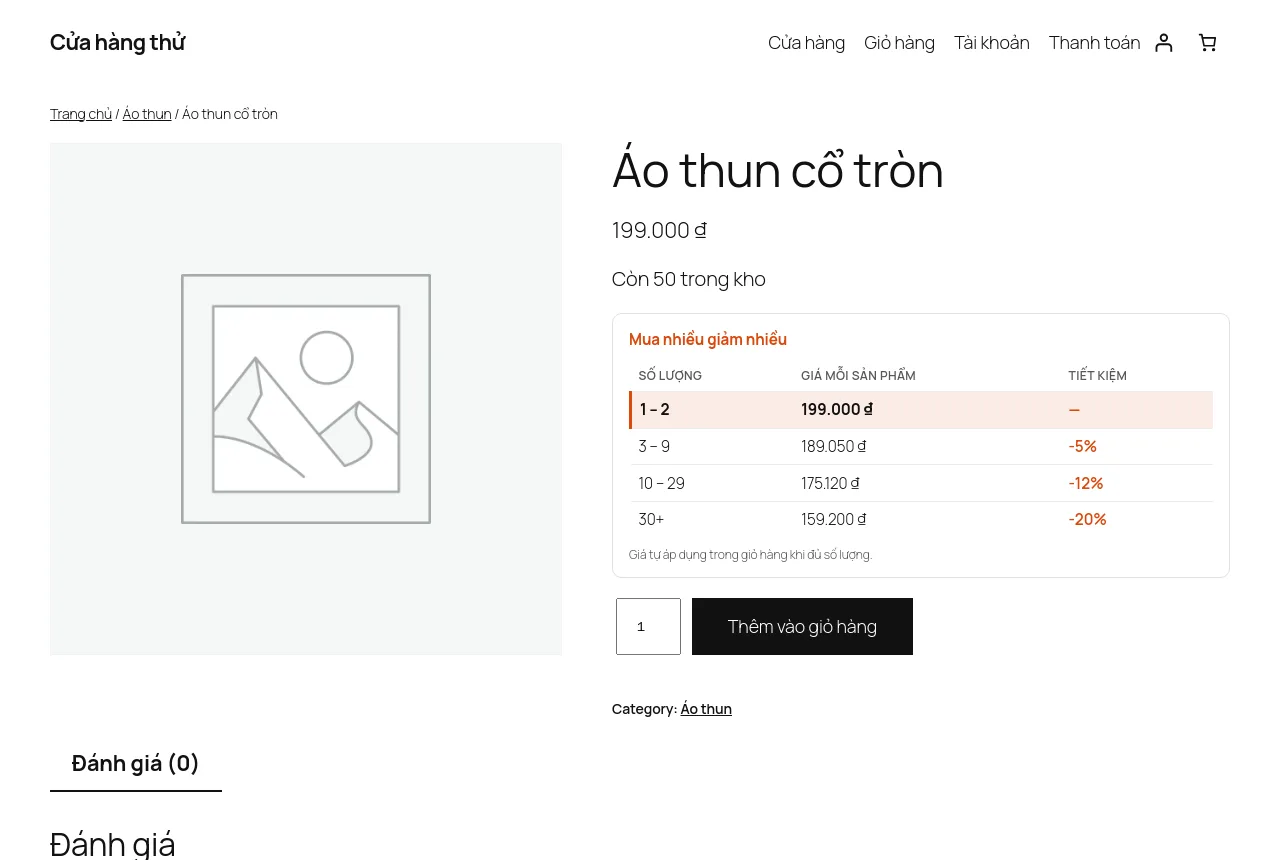Click the Mua nhiều giảm nhiều heading
Image resolution: width=1280 pixels, height=860 pixels.
pos(708,340)
